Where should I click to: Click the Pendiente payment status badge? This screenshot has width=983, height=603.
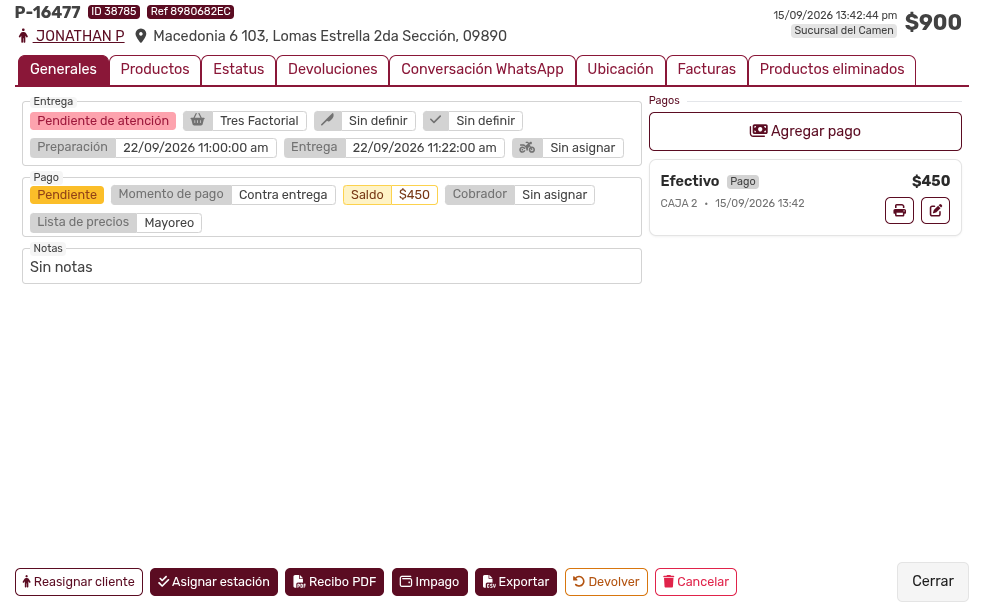[x=67, y=195]
